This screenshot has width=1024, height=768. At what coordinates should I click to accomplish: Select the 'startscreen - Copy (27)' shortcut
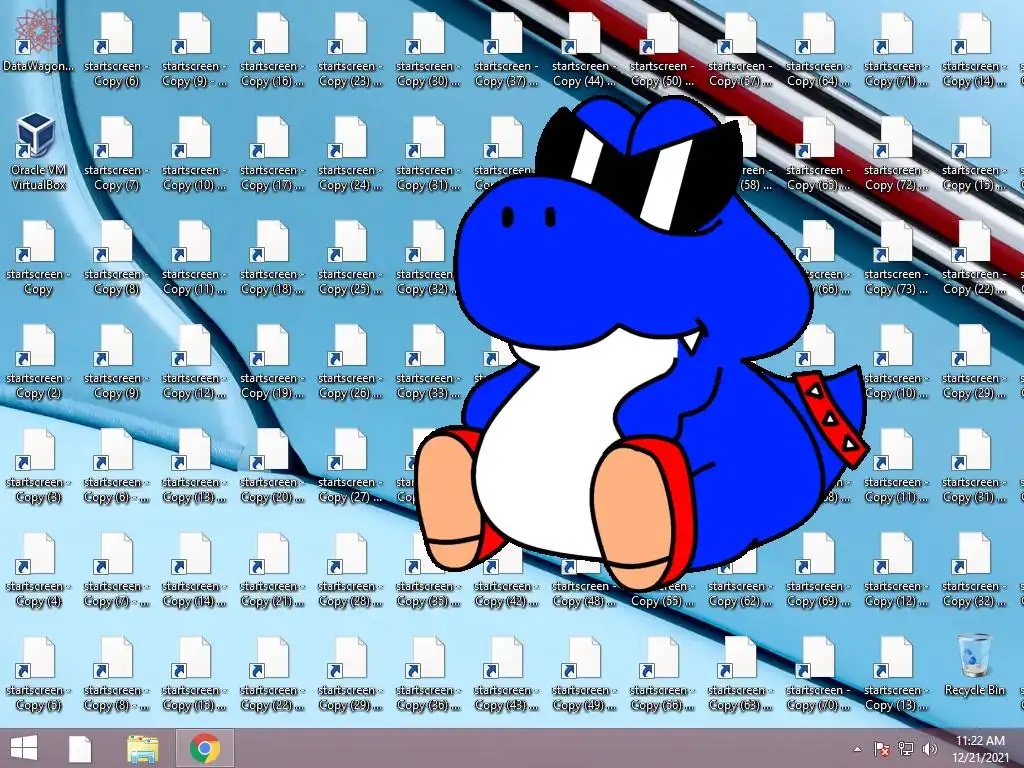[x=350, y=467]
